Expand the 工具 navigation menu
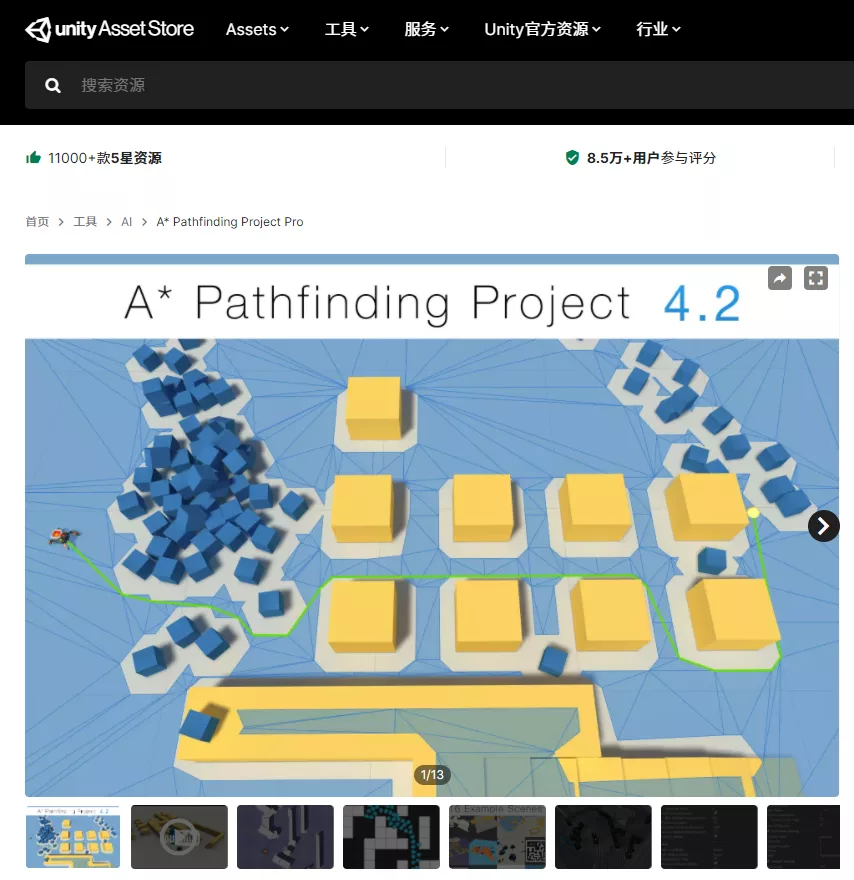Image resolution: width=854 pixels, height=880 pixels. 347,29
